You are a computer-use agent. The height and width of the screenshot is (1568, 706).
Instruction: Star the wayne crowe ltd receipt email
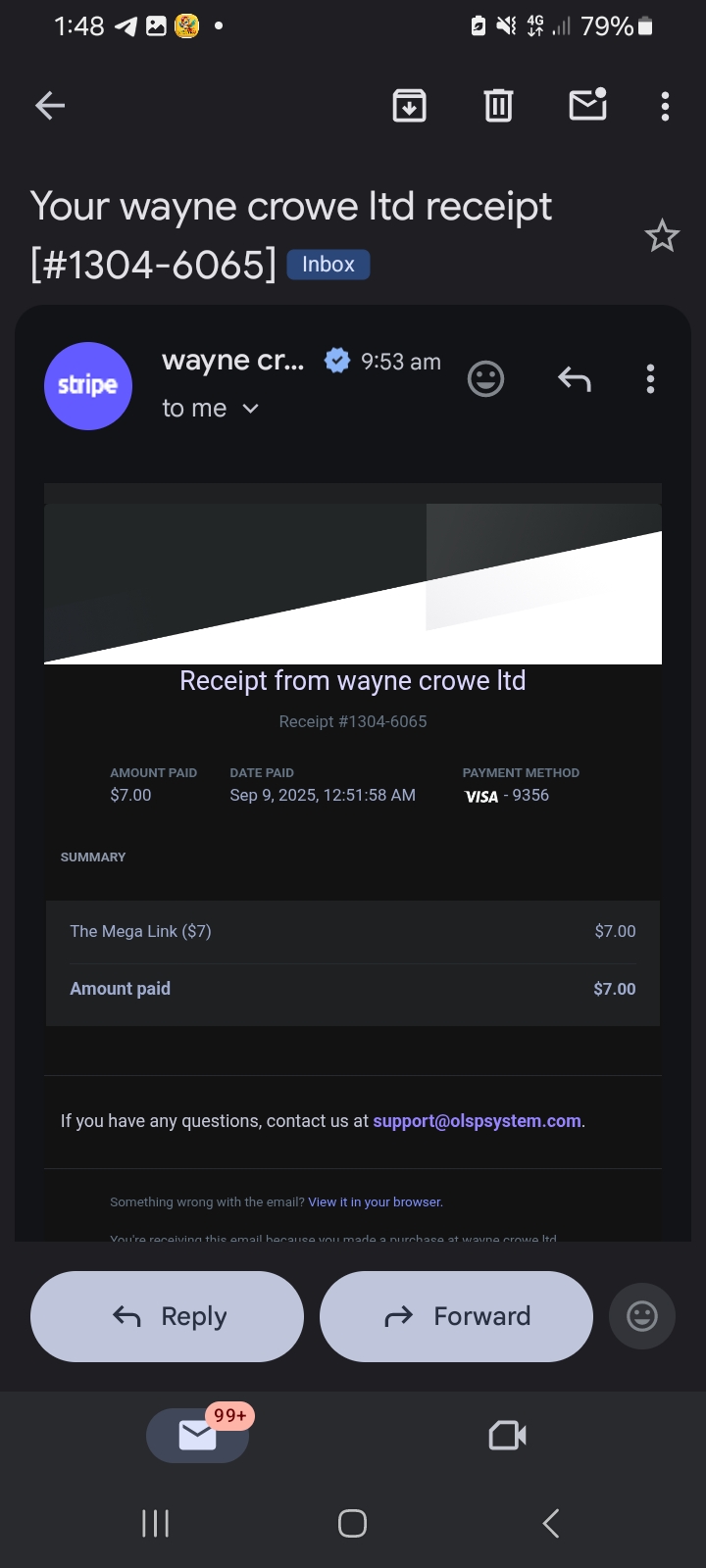point(662,236)
